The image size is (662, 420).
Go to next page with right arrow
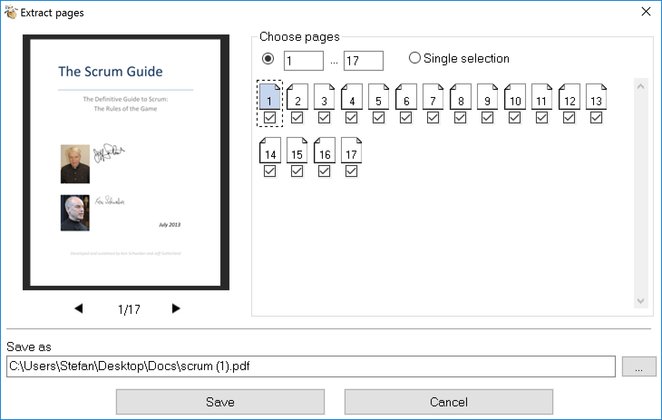[176, 309]
